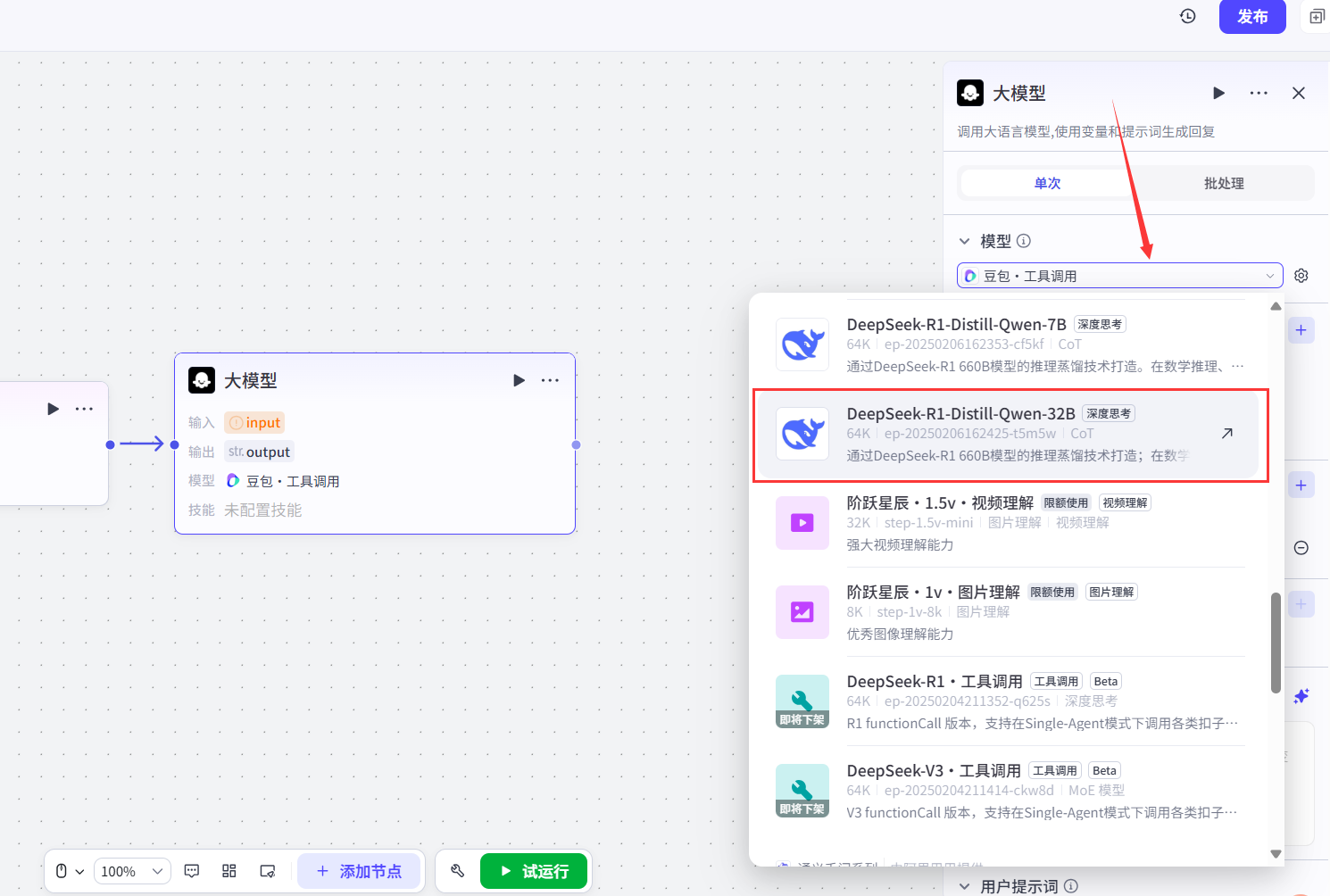Open the wrench debug tool icon

(458, 871)
